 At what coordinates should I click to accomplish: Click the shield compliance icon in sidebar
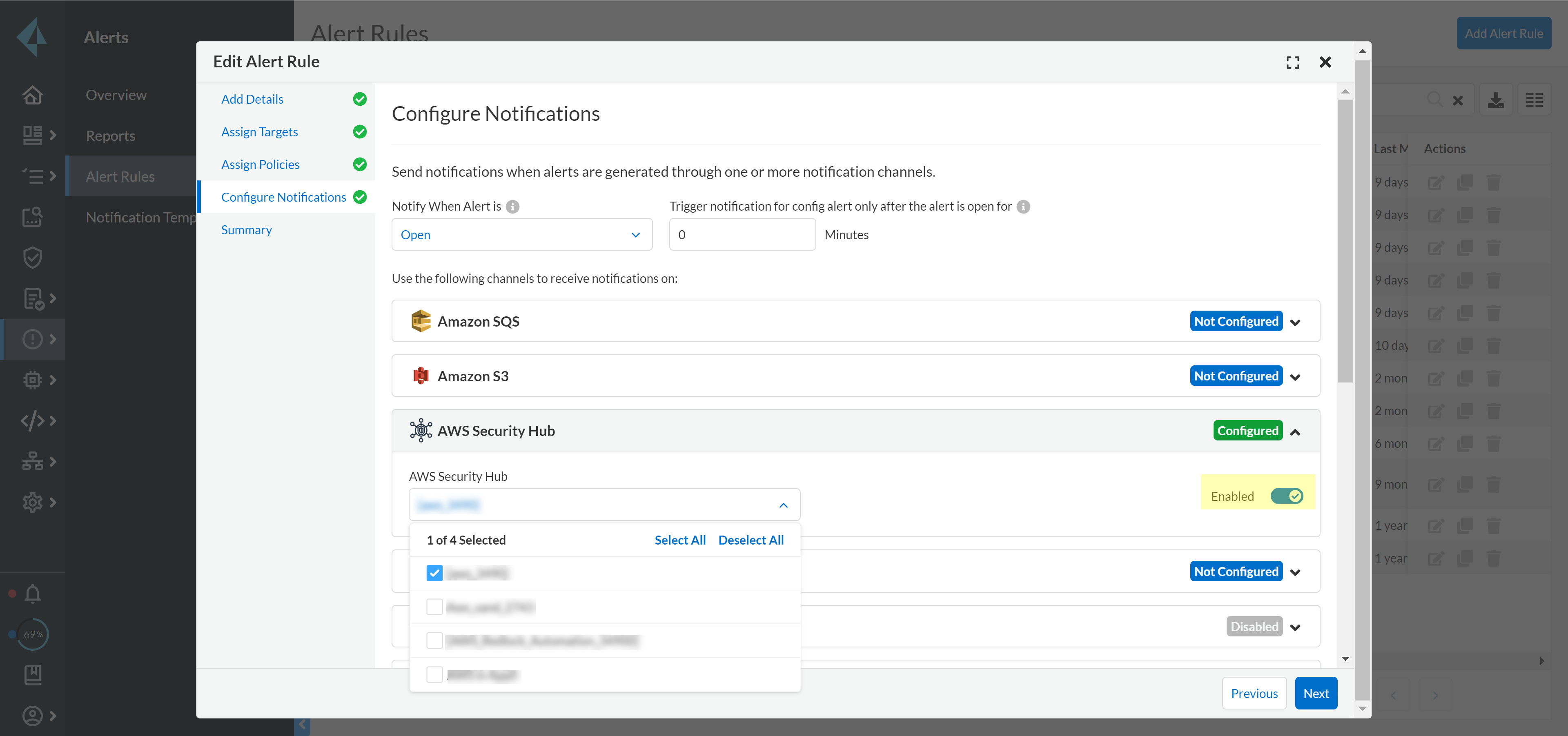(32, 257)
